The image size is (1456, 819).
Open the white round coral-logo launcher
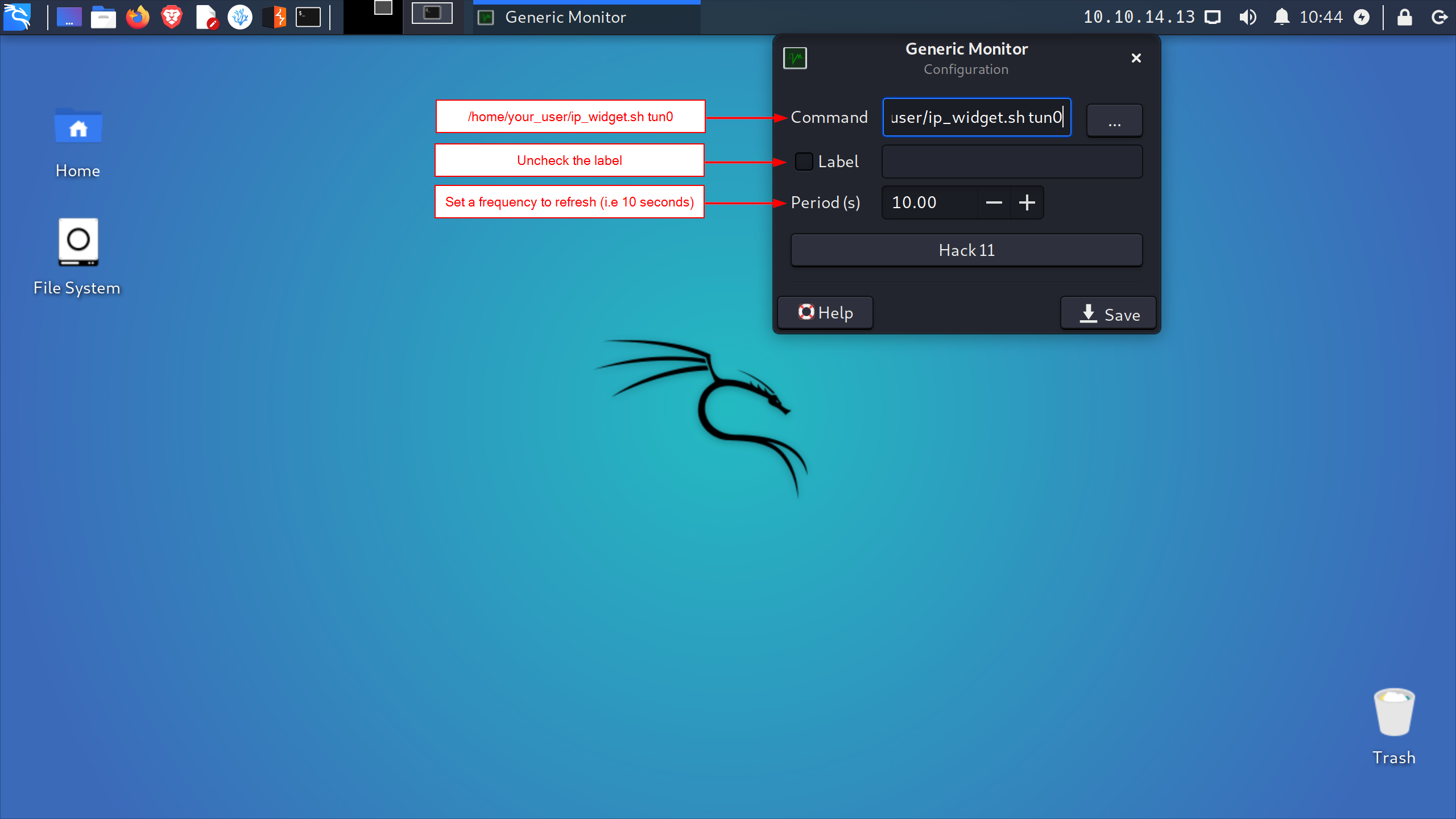point(240,17)
